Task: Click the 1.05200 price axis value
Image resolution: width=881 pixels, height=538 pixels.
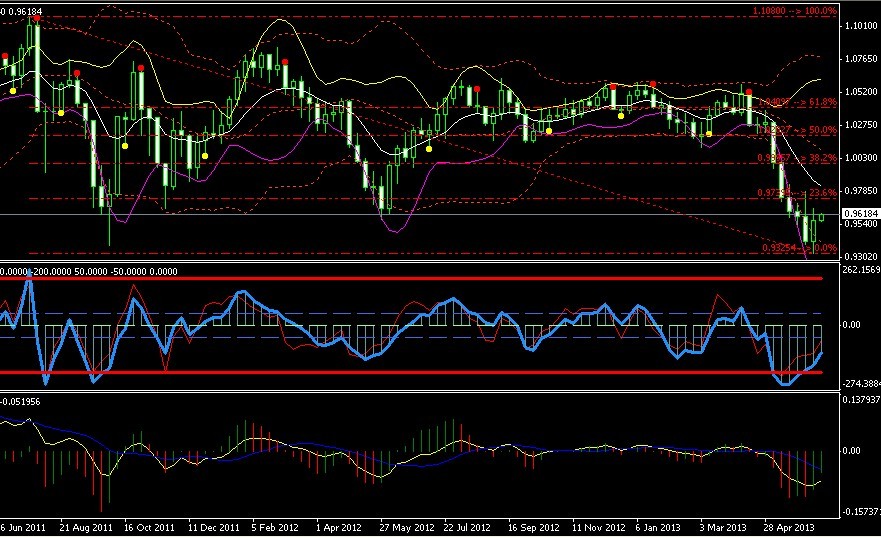Action: [x=861, y=92]
